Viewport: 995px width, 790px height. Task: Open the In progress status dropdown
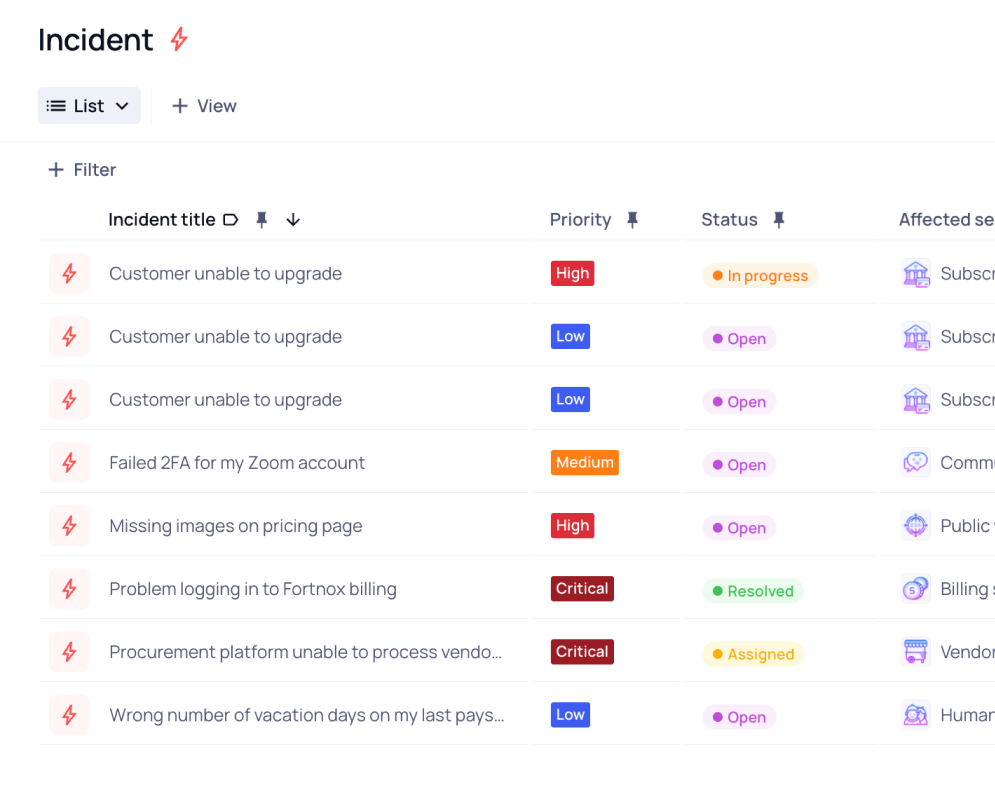(x=760, y=276)
